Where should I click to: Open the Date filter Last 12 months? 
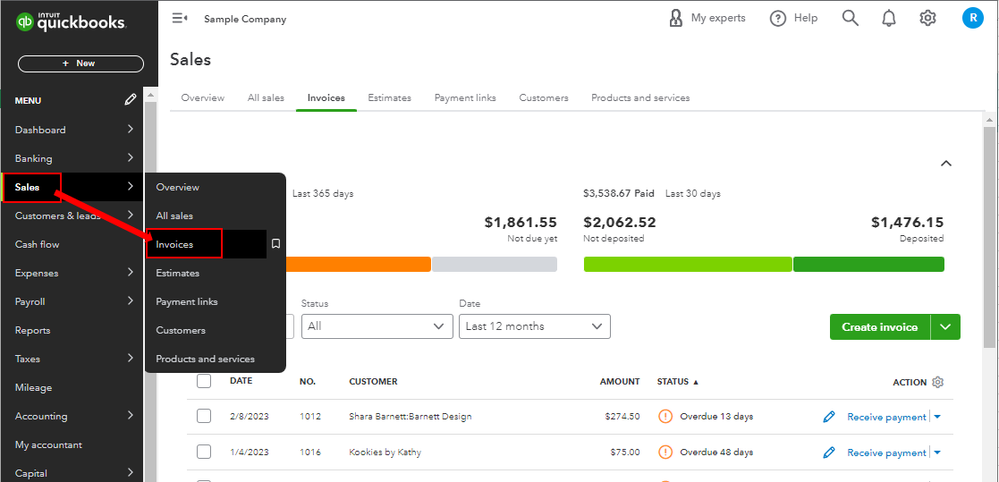[535, 326]
